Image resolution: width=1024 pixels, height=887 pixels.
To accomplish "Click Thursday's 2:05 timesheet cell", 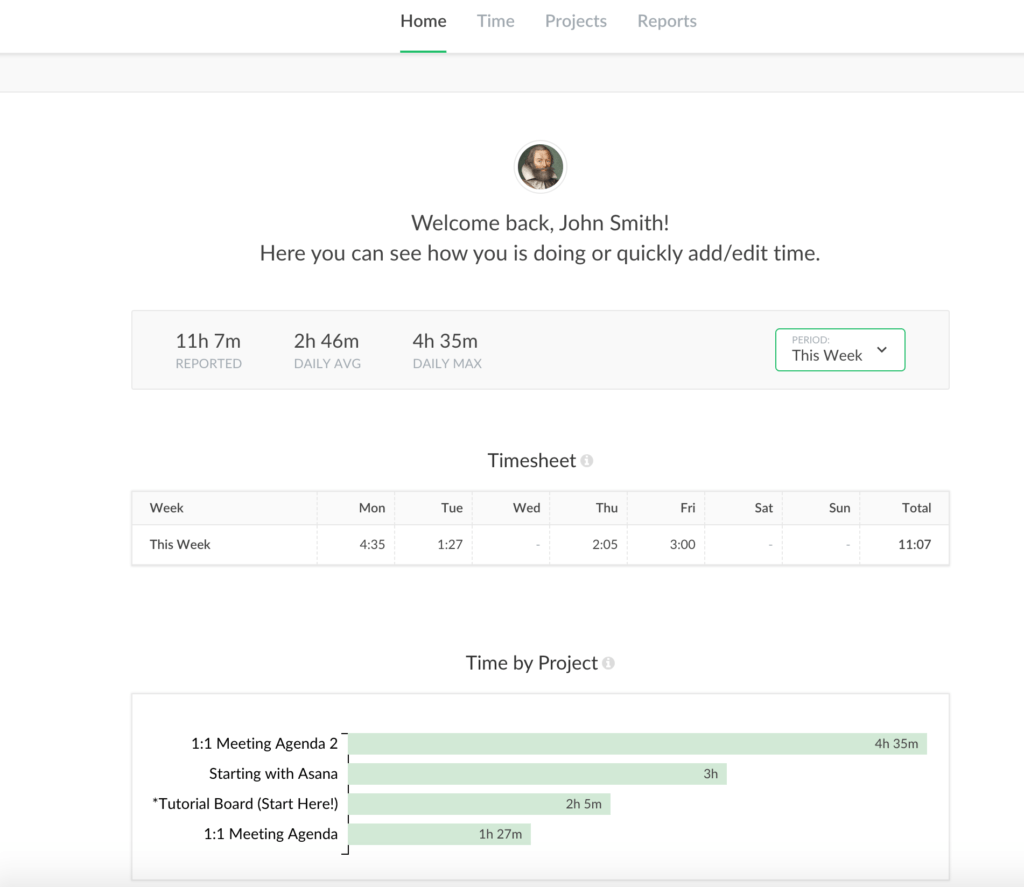I will click(x=605, y=545).
